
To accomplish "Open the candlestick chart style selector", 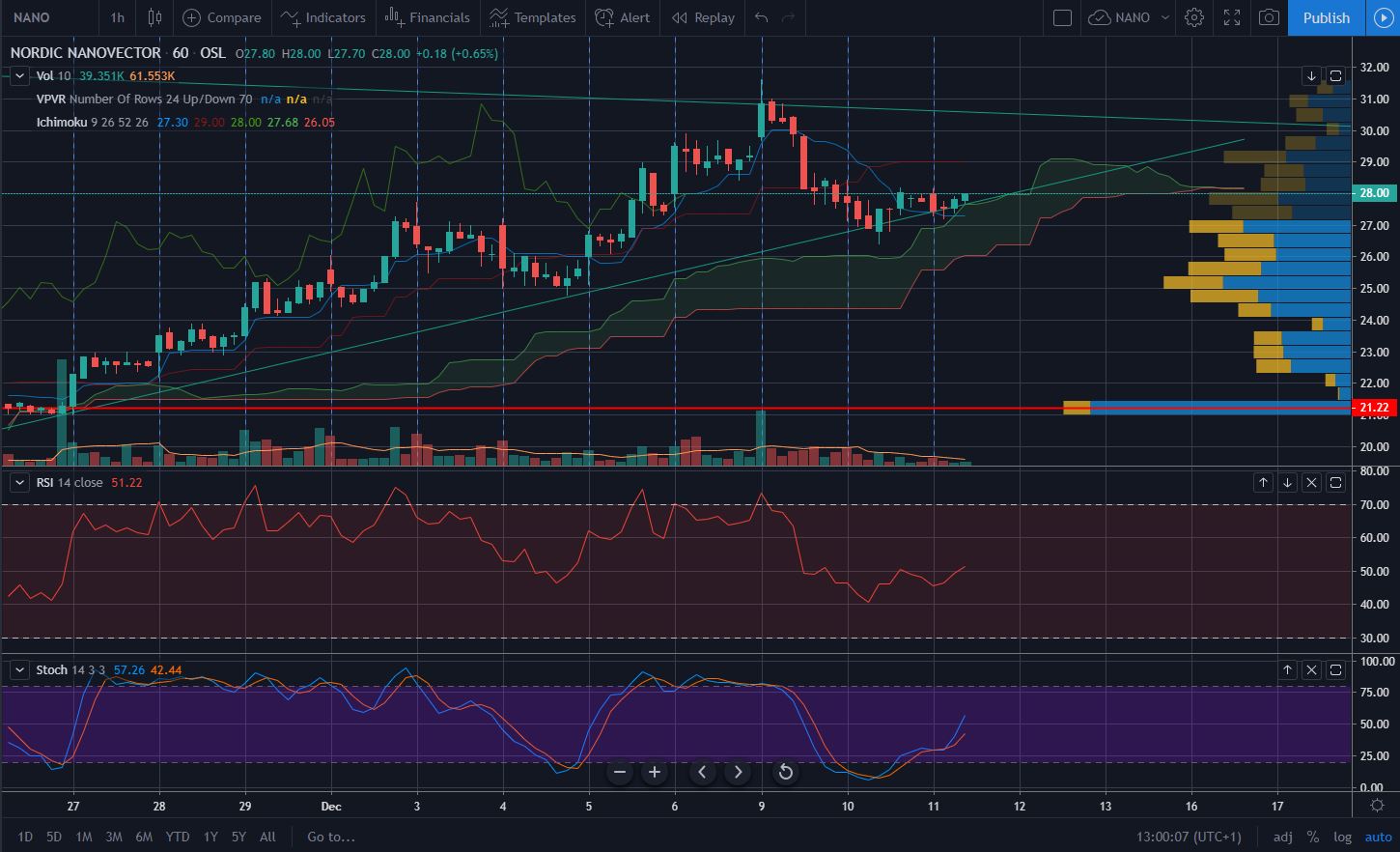I will 154,17.
